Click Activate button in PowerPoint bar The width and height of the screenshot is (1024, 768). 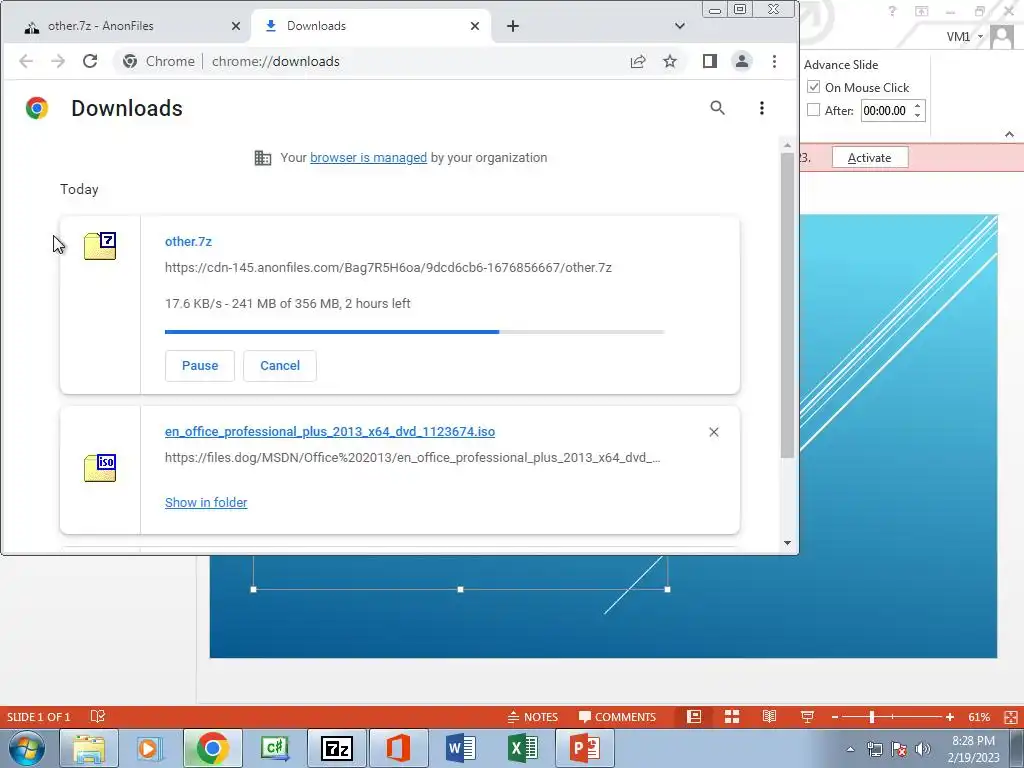tap(869, 157)
